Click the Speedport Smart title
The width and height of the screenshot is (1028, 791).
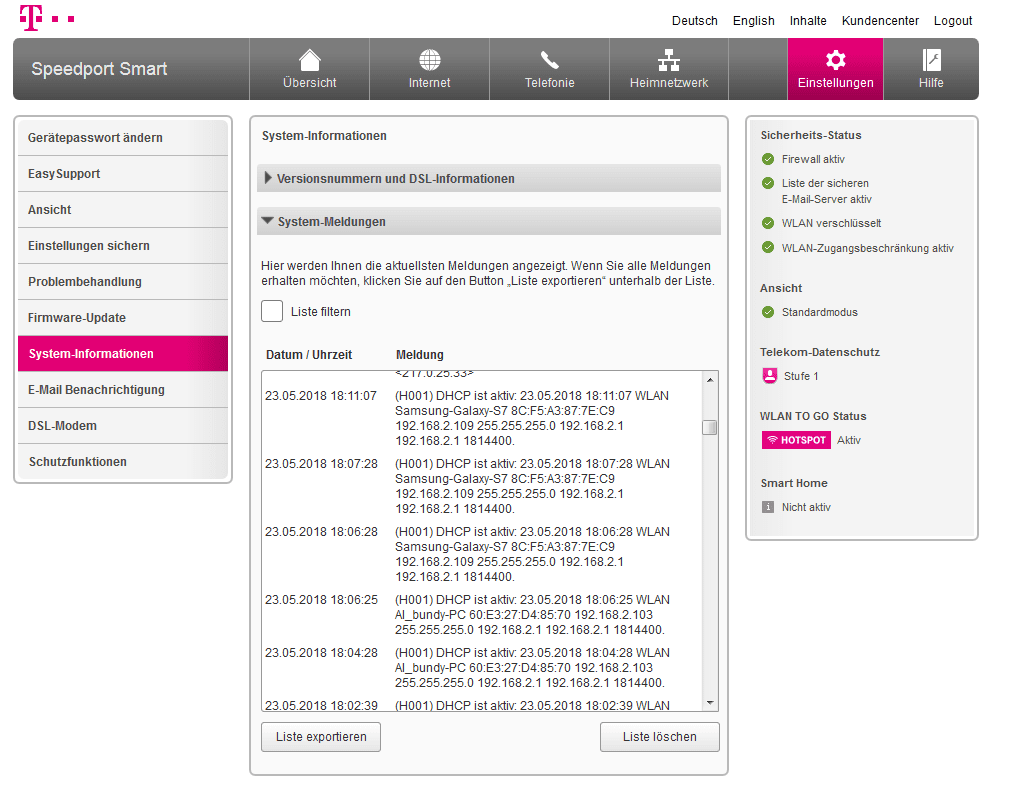click(99, 69)
